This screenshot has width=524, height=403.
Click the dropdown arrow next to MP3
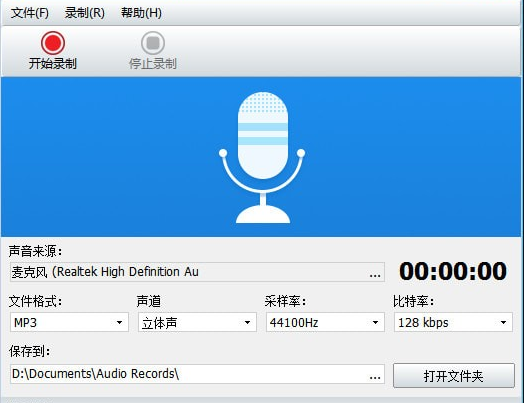pos(119,322)
